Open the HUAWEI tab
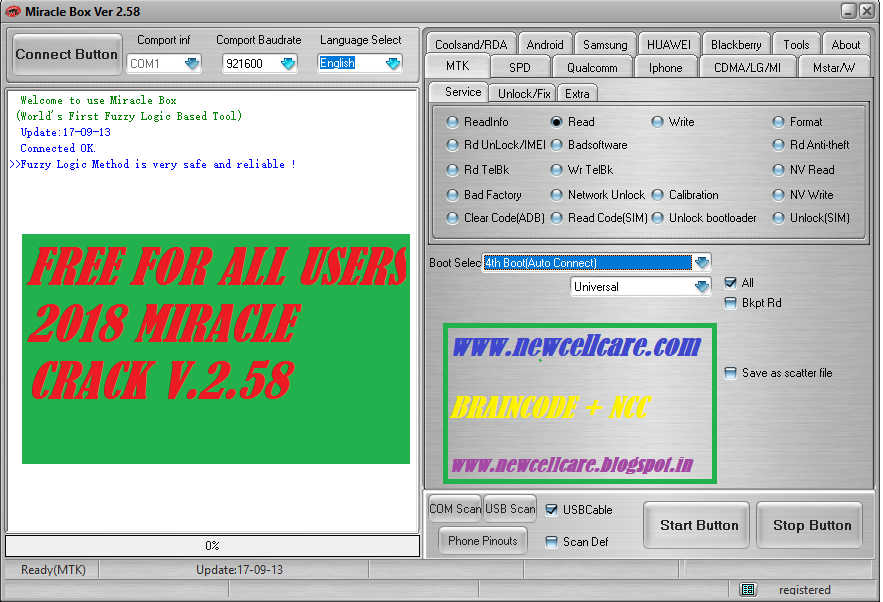The image size is (883, 602). tap(668, 44)
